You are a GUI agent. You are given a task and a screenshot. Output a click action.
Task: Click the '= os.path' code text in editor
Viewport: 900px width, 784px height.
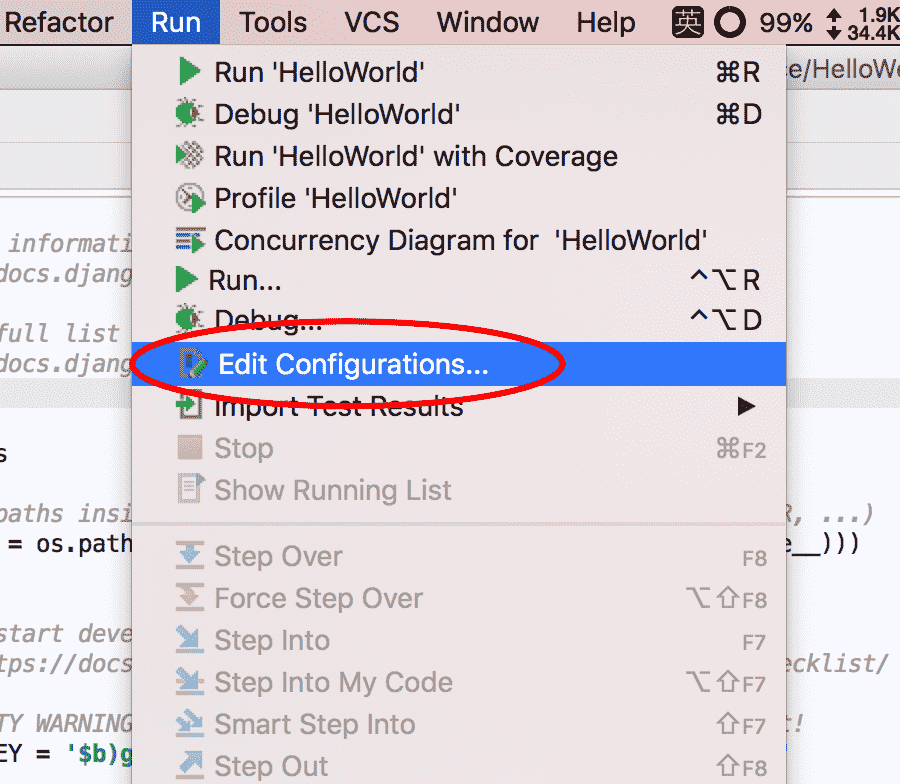point(69,544)
